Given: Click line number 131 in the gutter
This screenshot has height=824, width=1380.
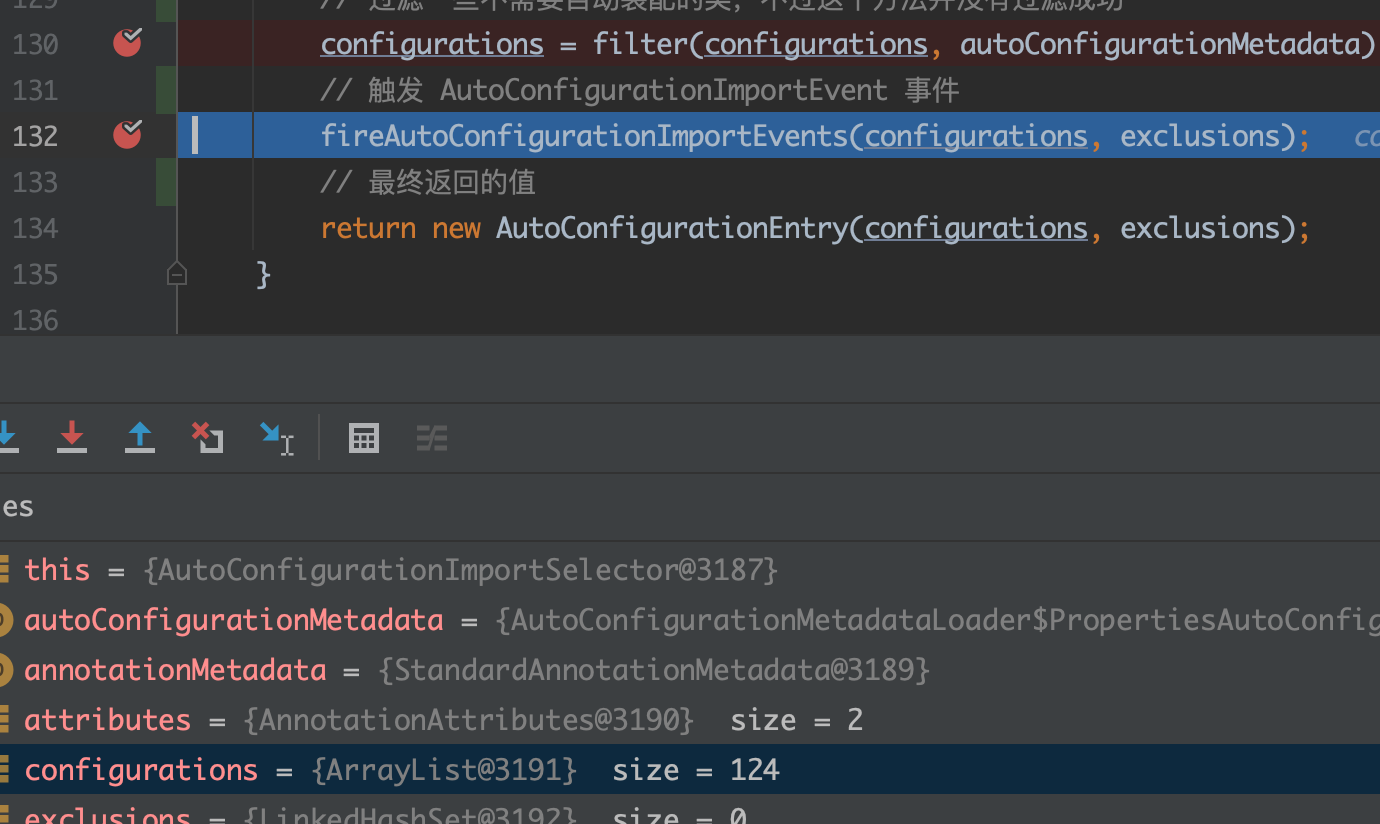Looking at the screenshot, I should (35, 90).
